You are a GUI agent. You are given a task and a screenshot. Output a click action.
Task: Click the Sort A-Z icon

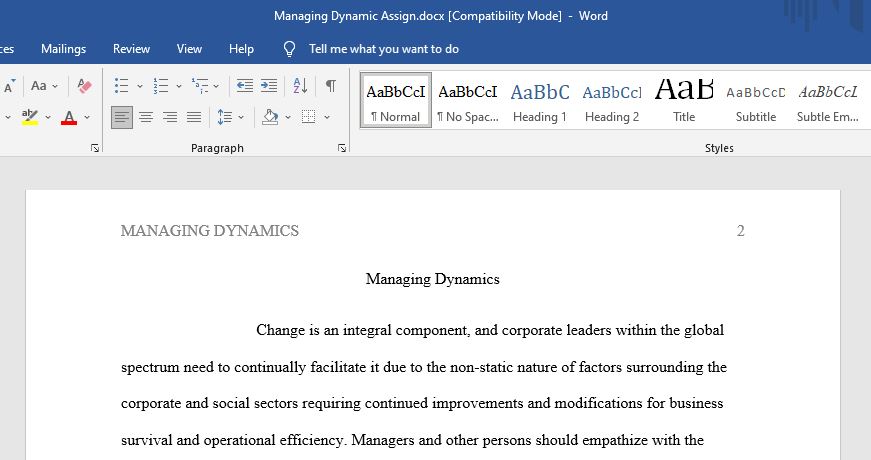pos(300,86)
